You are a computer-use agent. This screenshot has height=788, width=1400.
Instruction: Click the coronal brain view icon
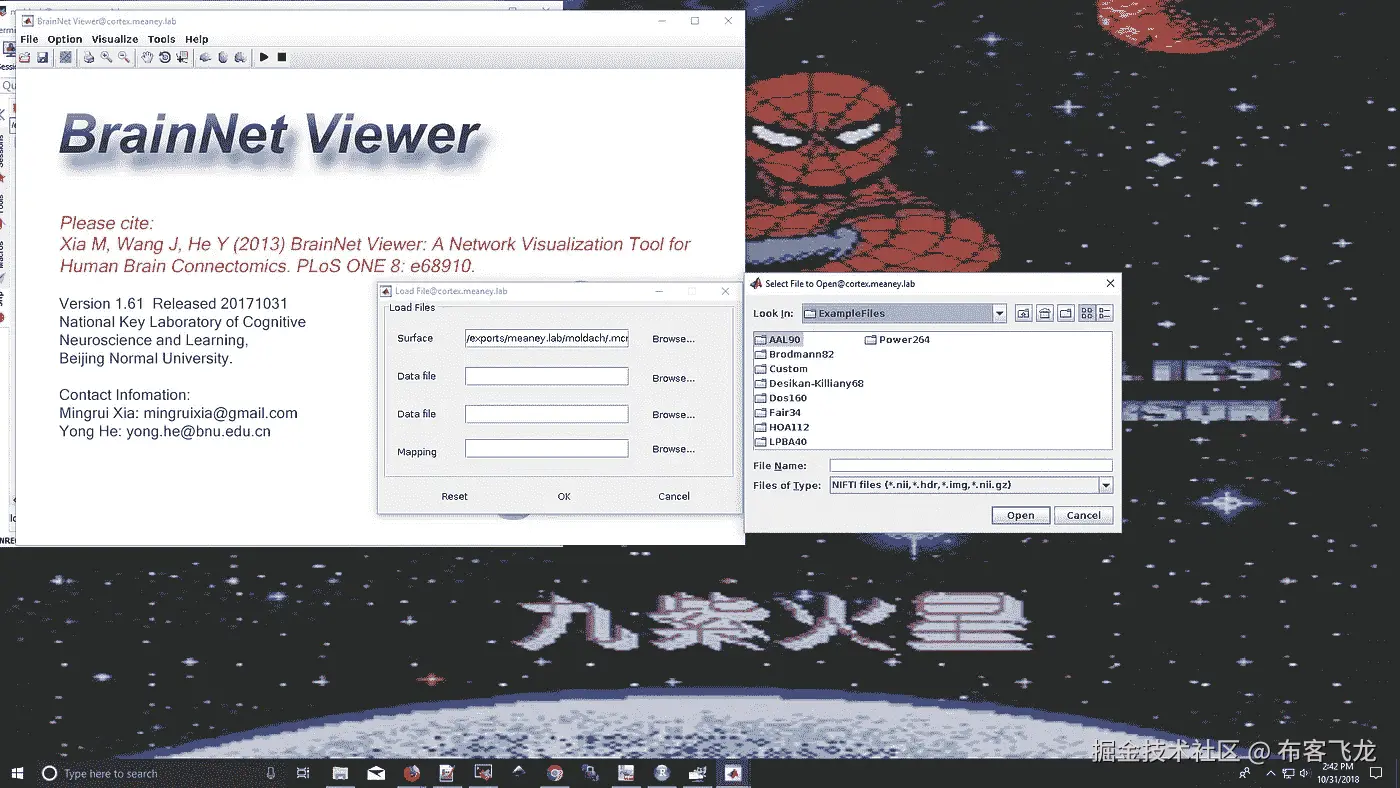[x=240, y=58]
